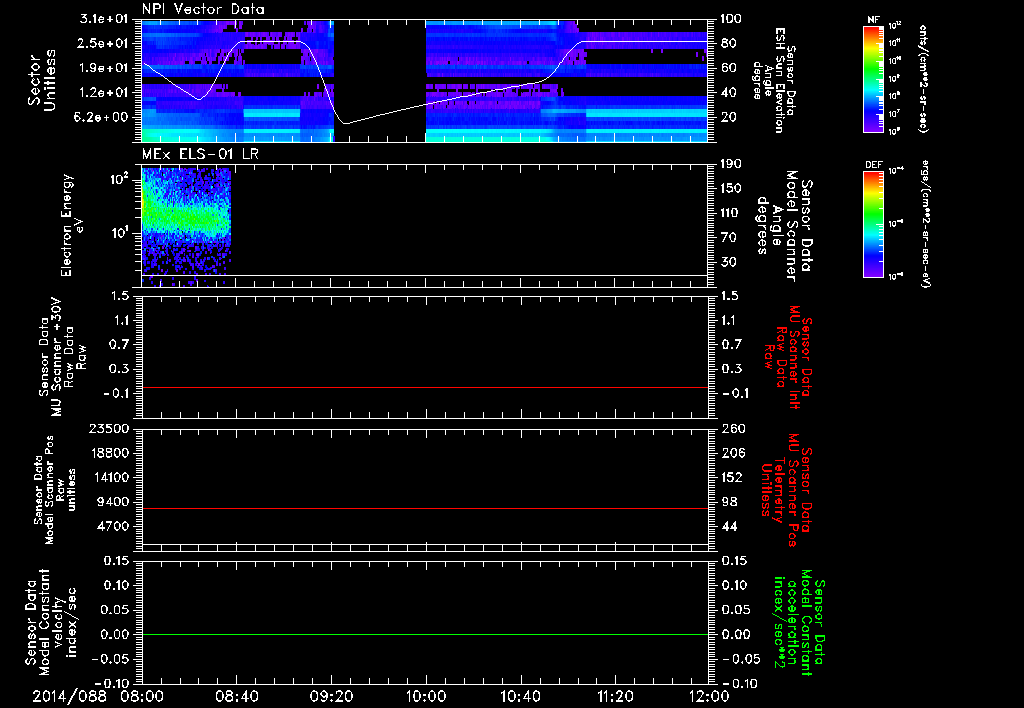Click the 'DEF' label above the color bar
The image size is (1024, 708).
[873, 165]
